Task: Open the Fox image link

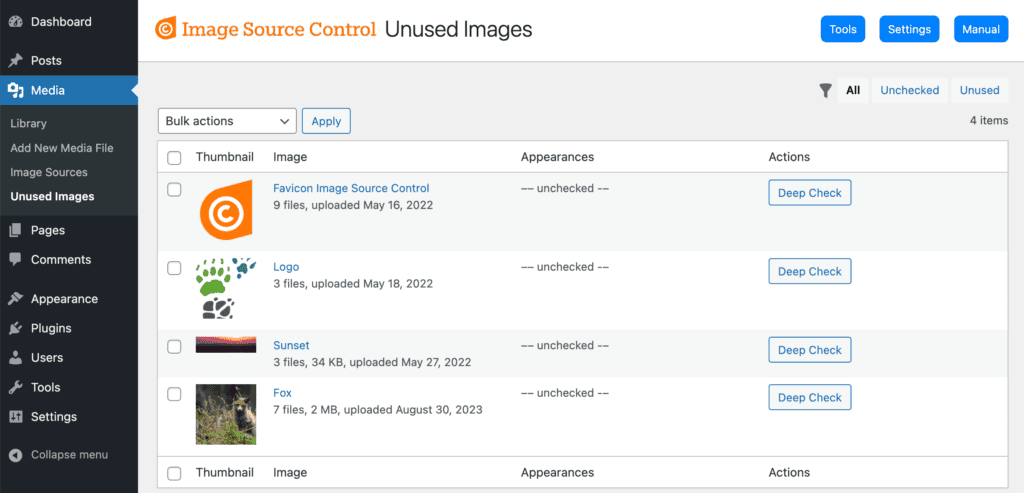Action: click(x=282, y=393)
